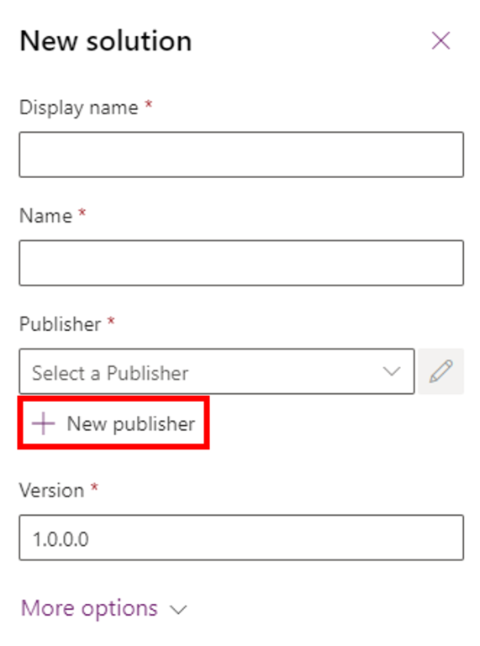The image size is (480, 646).
Task: Click the New solution heading
Action: (106, 41)
